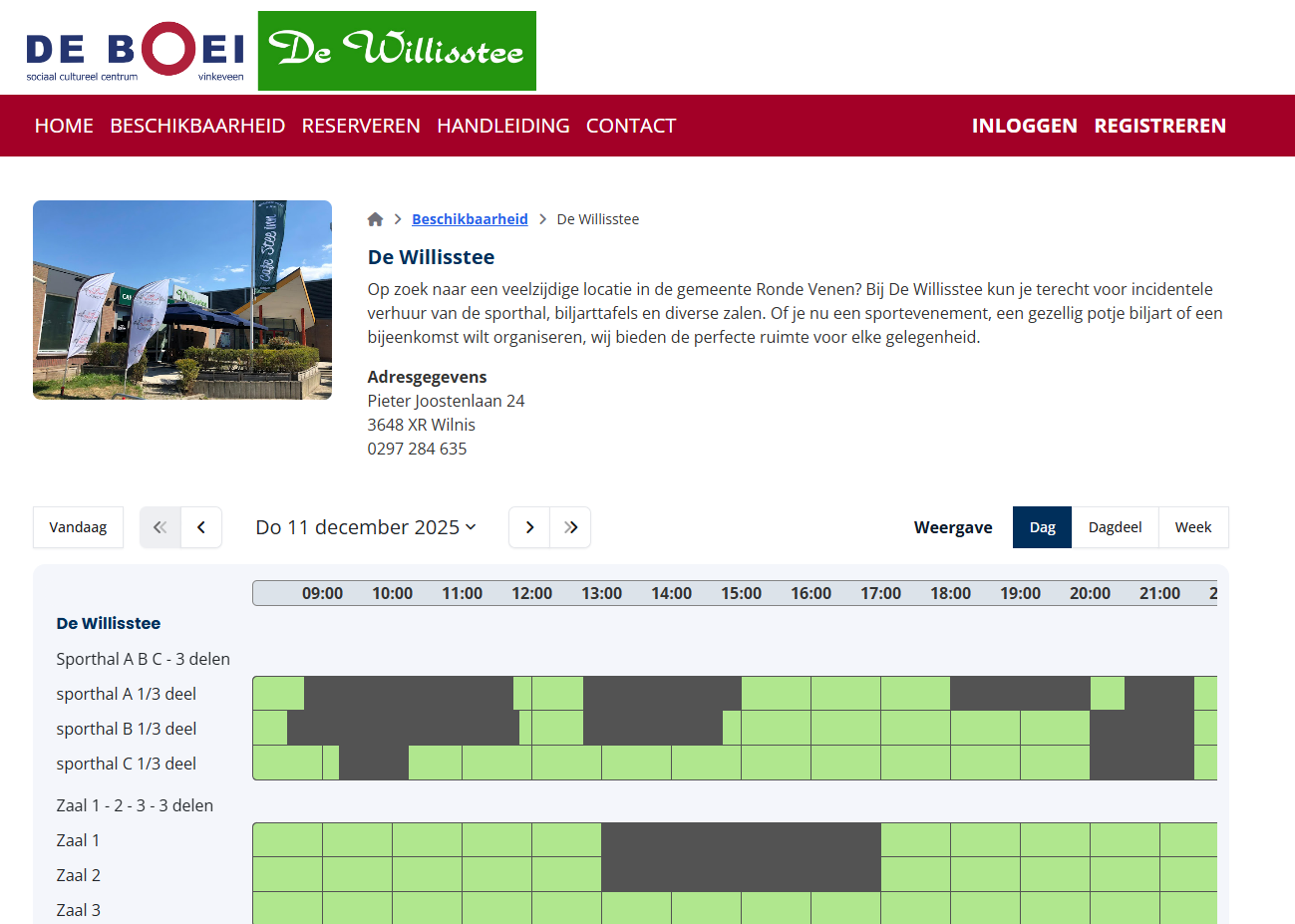Switch to Dagdeel view

click(1115, 527)
